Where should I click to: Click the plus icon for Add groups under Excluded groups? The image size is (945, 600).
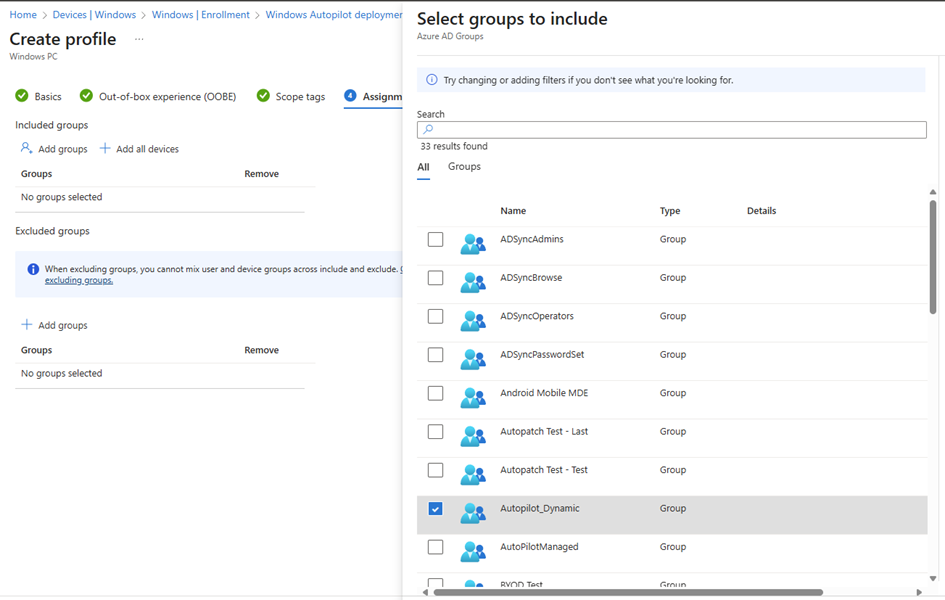click(27, 325)
